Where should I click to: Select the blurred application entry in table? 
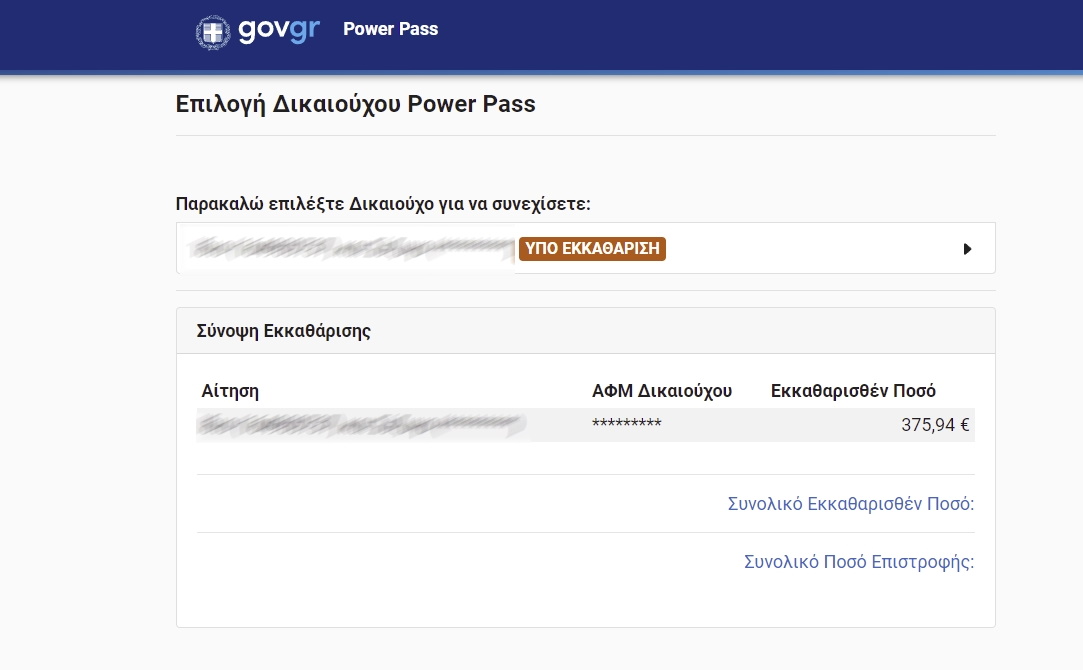point(362,425)
